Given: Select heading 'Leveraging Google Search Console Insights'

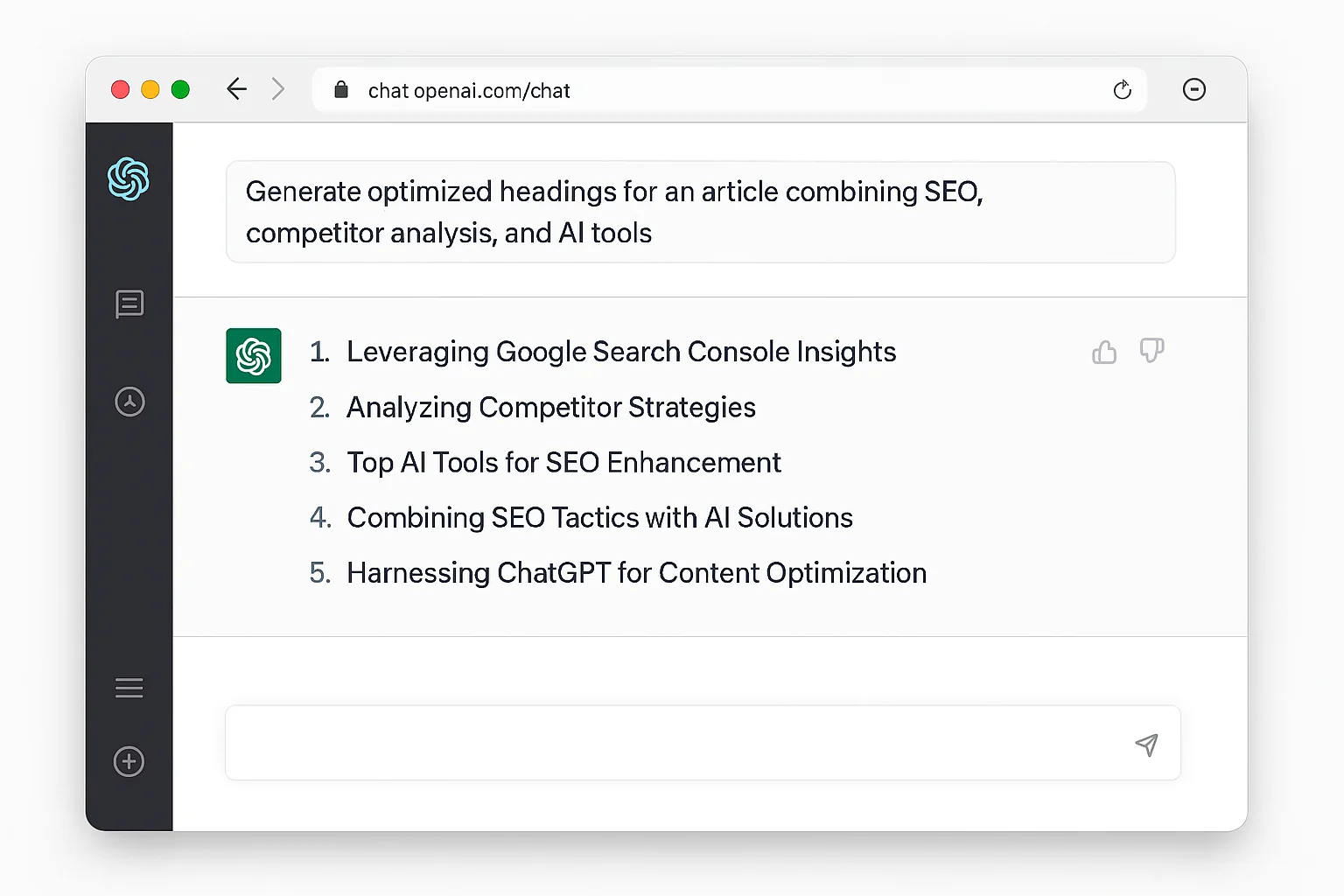Looking at the screenshot, I should [621, 352].
